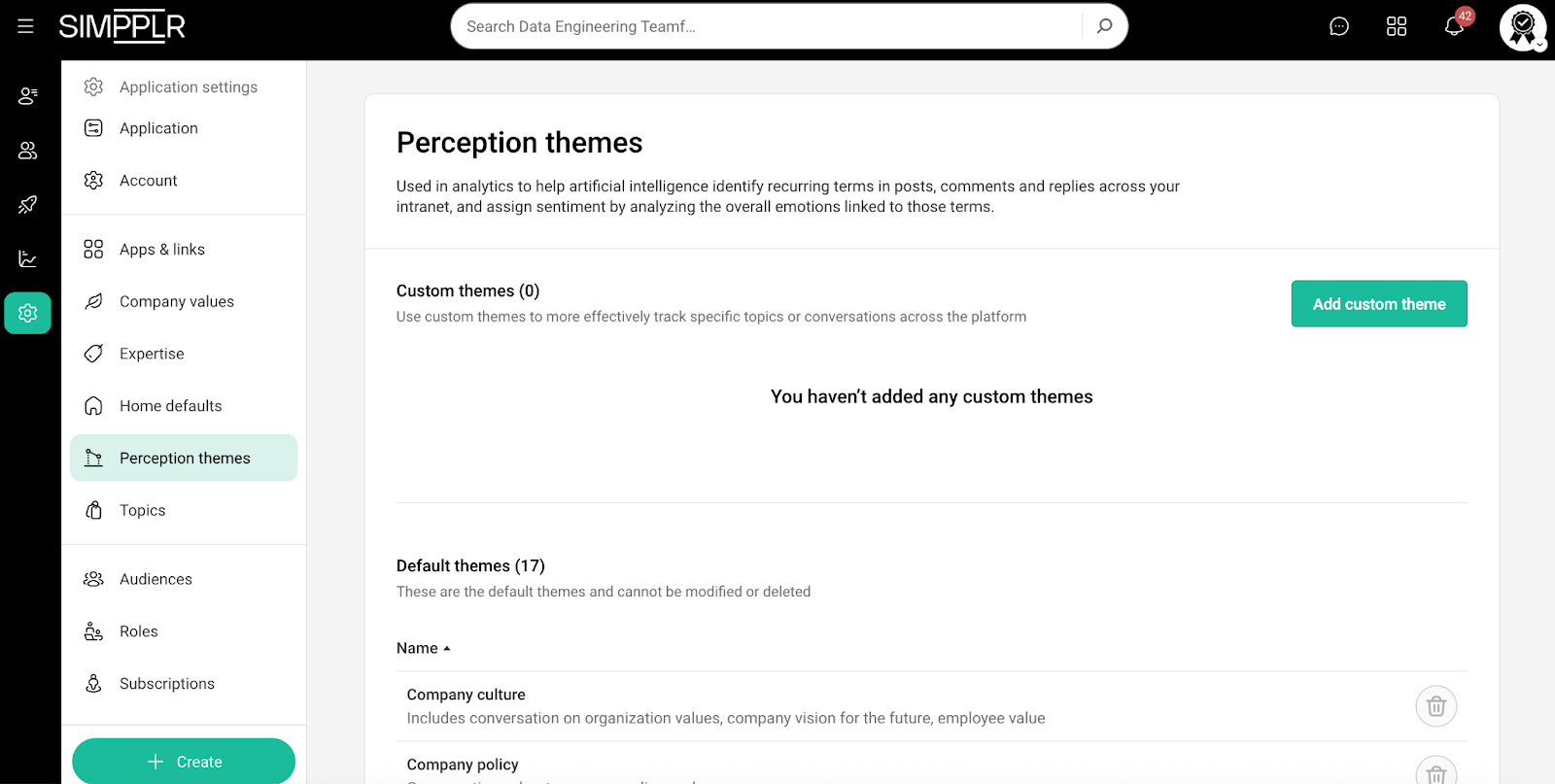This screenshot has width=1555, height=784.
Task: Open the apps grid launcher icon
Action: [x=1397, y=26]
